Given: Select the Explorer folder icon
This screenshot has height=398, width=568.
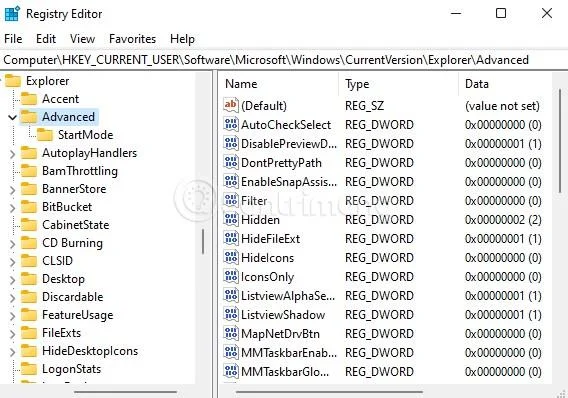Looking at the screenshot, I should (13, 81).
